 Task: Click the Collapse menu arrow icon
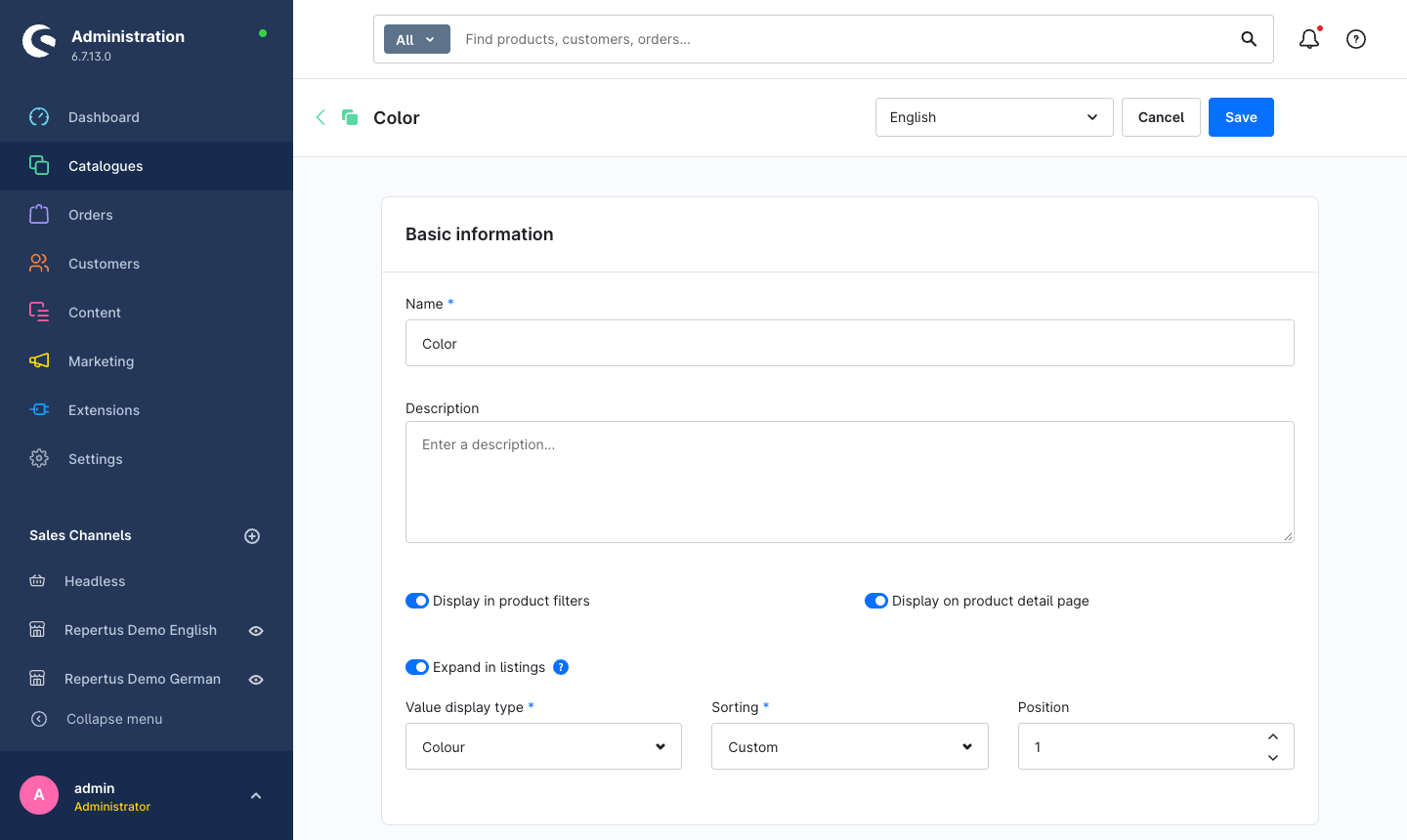click(x=39, y=719)
